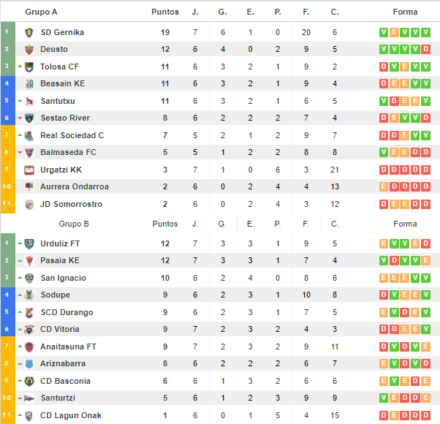Open the Pasaia KE team page
Viewport: 440px width, 424px height.
click(60, 260)
